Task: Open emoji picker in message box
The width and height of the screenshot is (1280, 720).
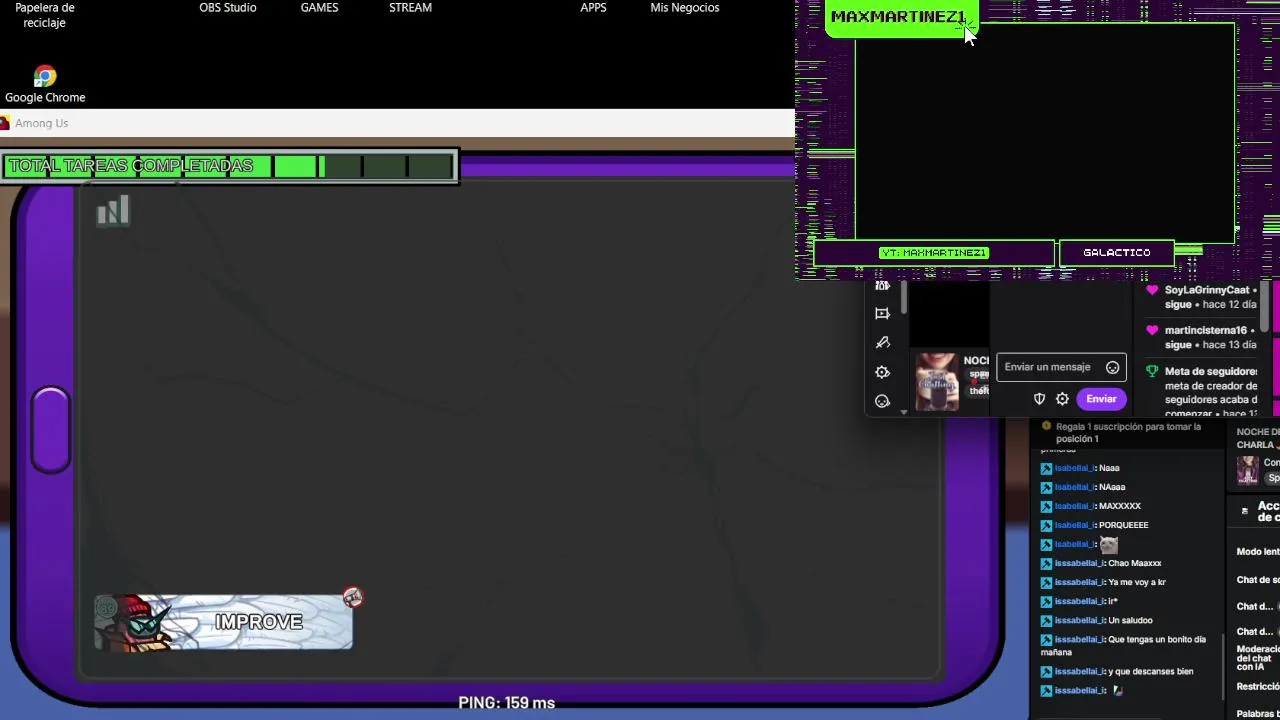Action: [1112, 367]
